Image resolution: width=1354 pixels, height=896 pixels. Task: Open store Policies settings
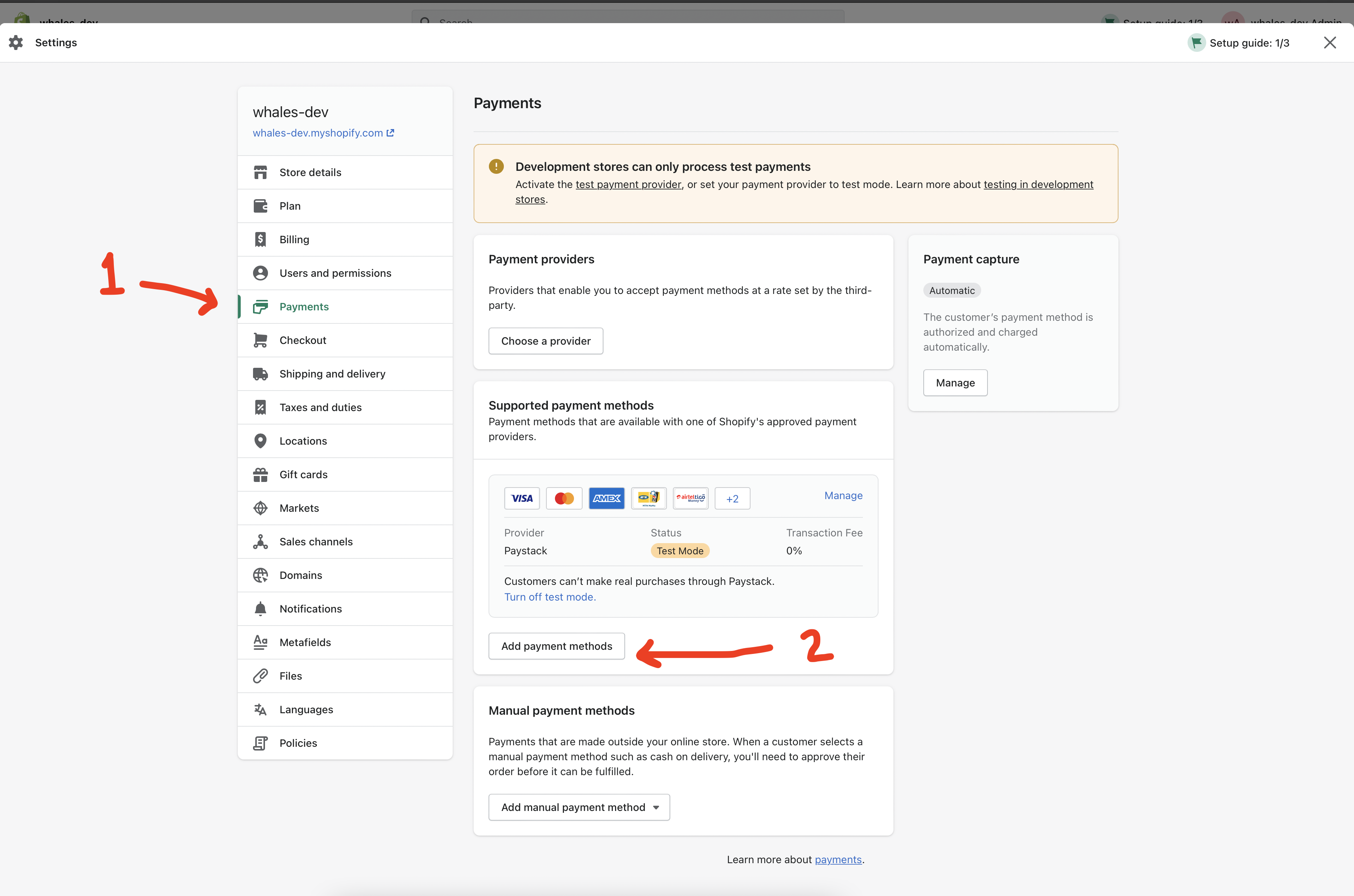tap(345, 743)
